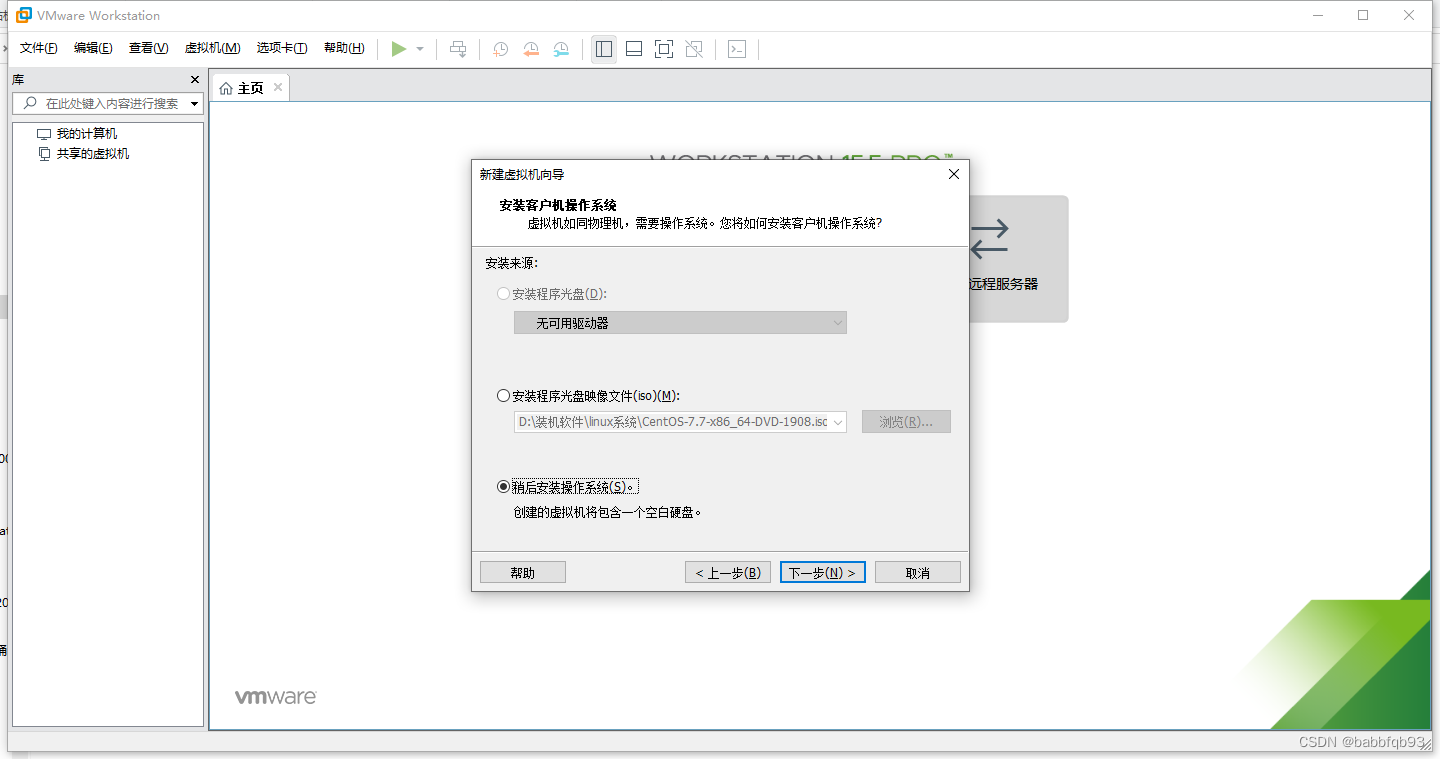This screenshot has height=759, width=1440.
Task: Minimize the VMware Workstation window
Action: pyautogui.click(x=1318, y=15)
